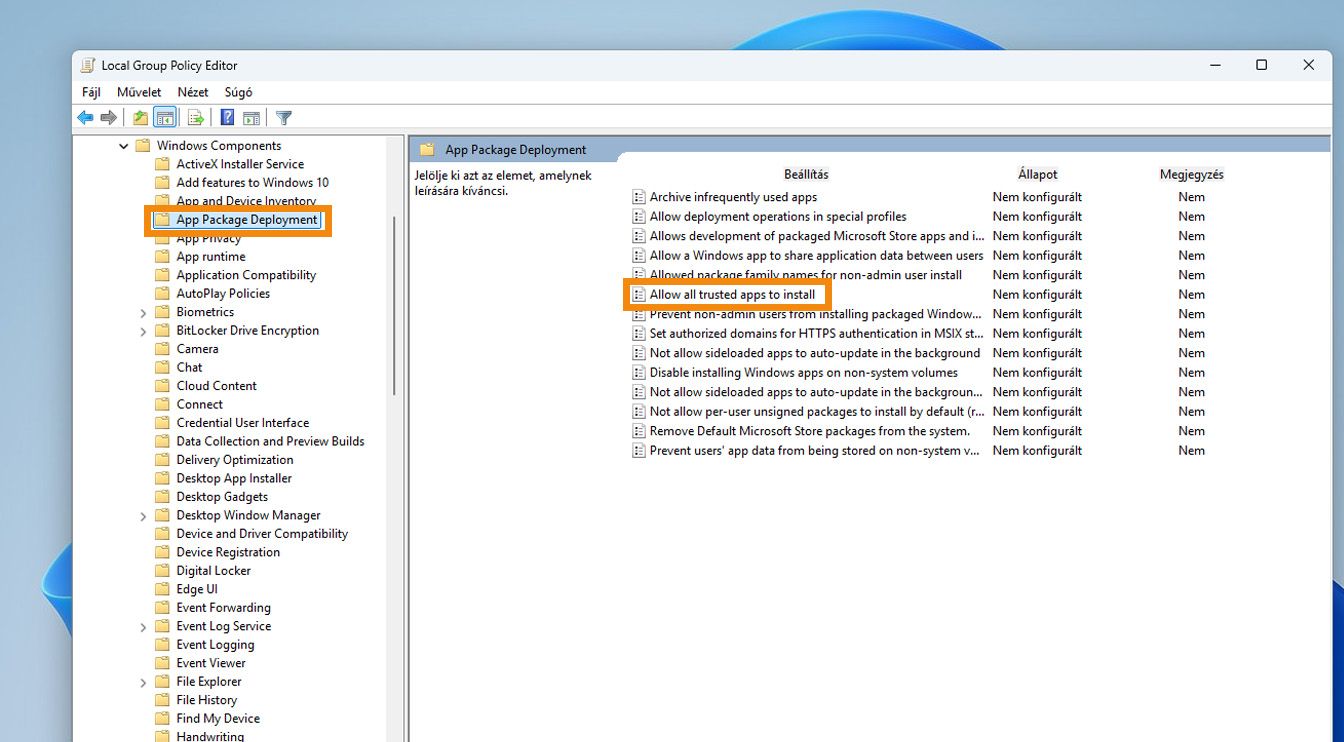Select Add features to Windows 10
Screen dimensions: 1344x742
[252, 182]
